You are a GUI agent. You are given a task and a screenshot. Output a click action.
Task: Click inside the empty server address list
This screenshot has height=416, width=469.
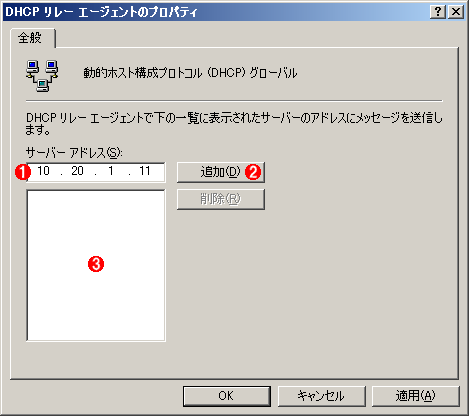coord(96,266)
